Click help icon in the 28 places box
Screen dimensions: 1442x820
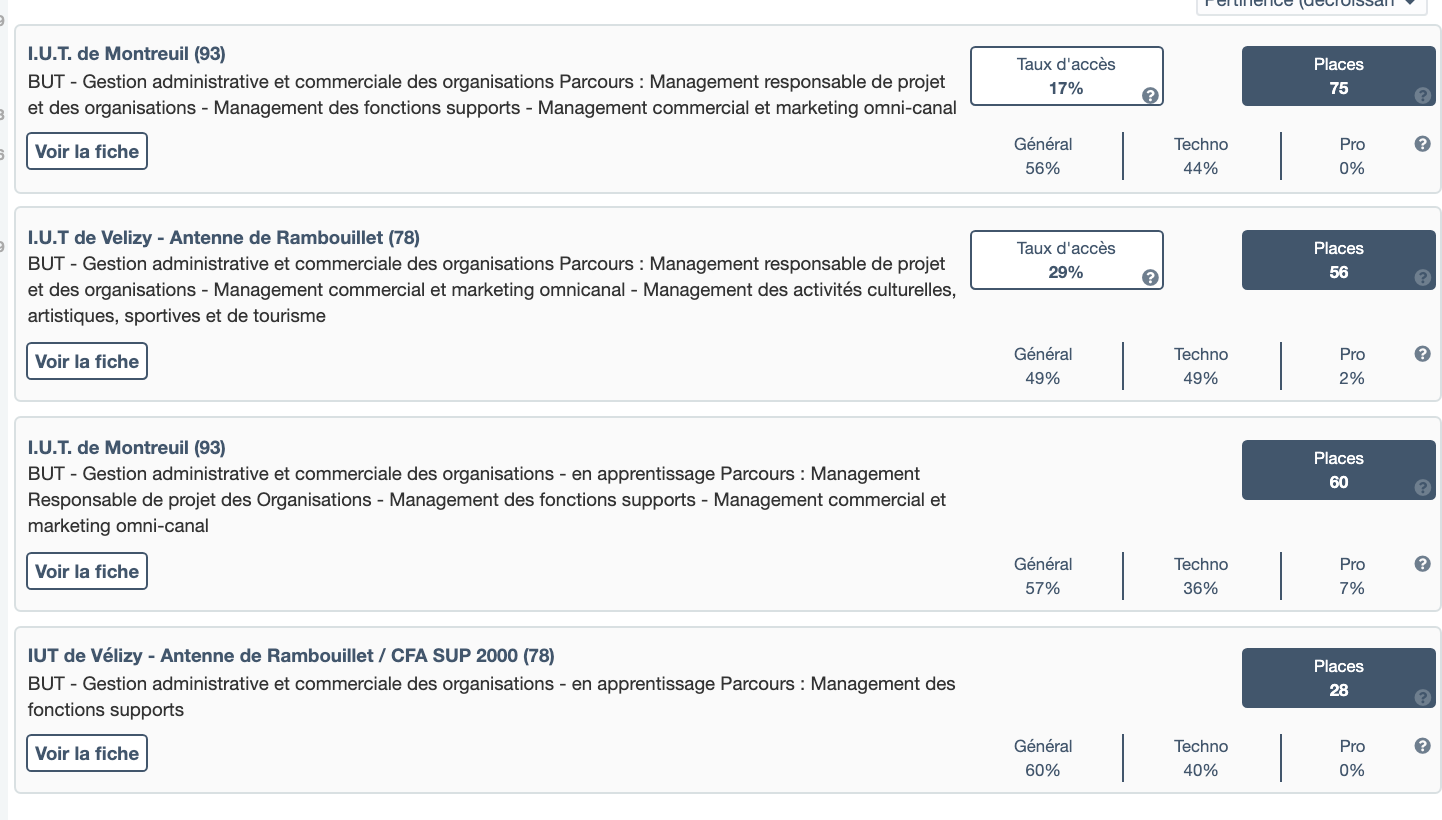tap(1423, 698)
